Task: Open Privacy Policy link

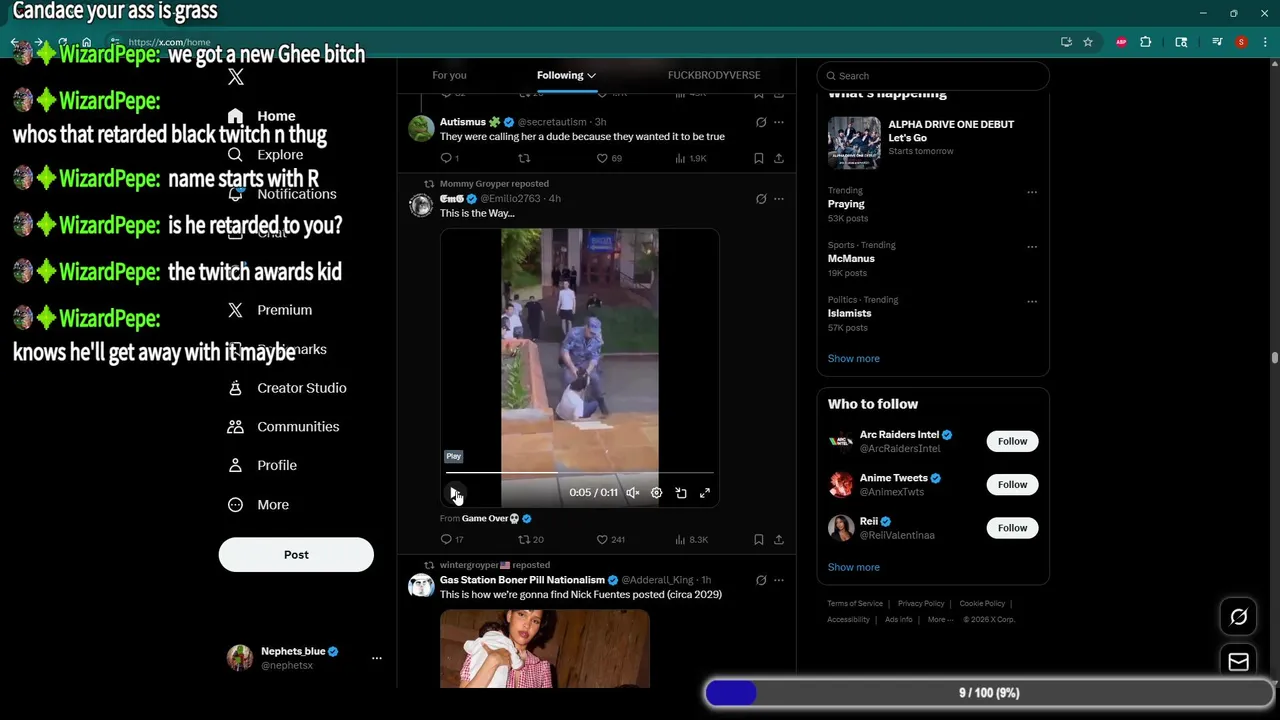Action: [x=921, y=604]
